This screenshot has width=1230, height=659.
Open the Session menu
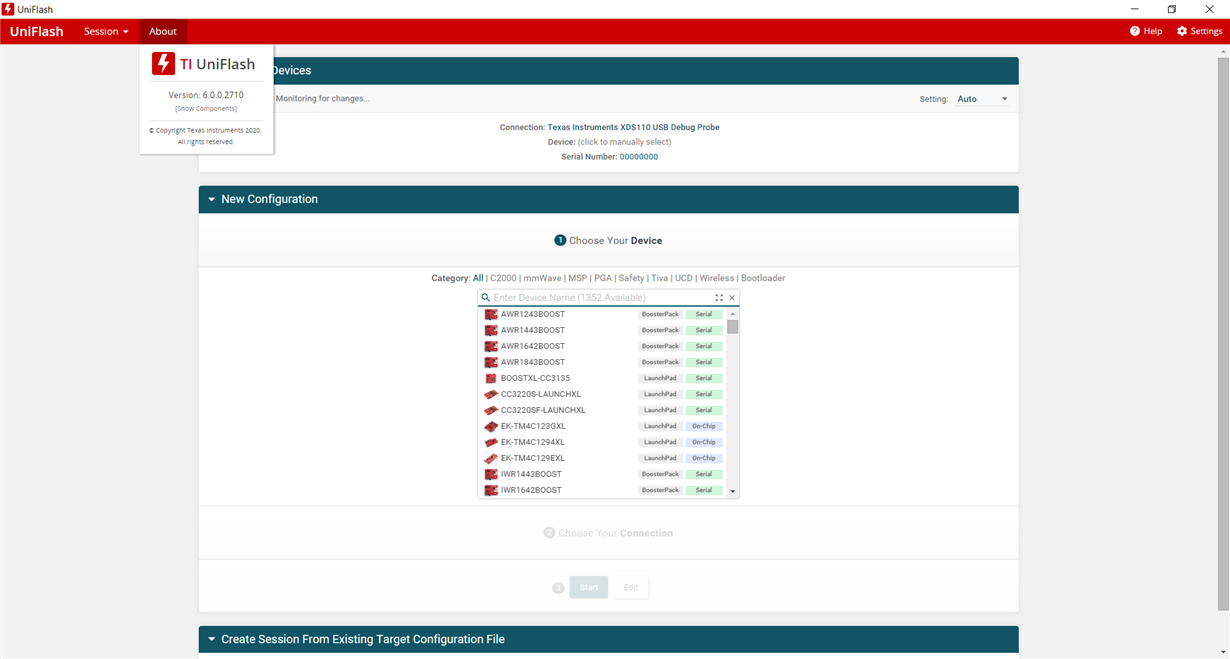[x=106, y=31]
